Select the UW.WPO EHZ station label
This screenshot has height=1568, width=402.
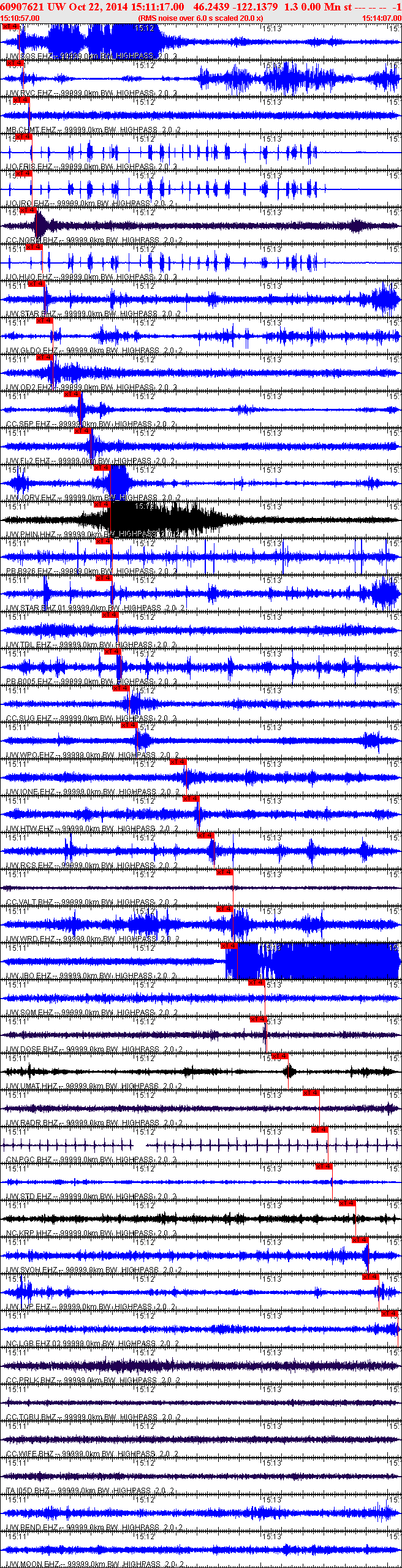pyautogui.click(x=93, y=755)
